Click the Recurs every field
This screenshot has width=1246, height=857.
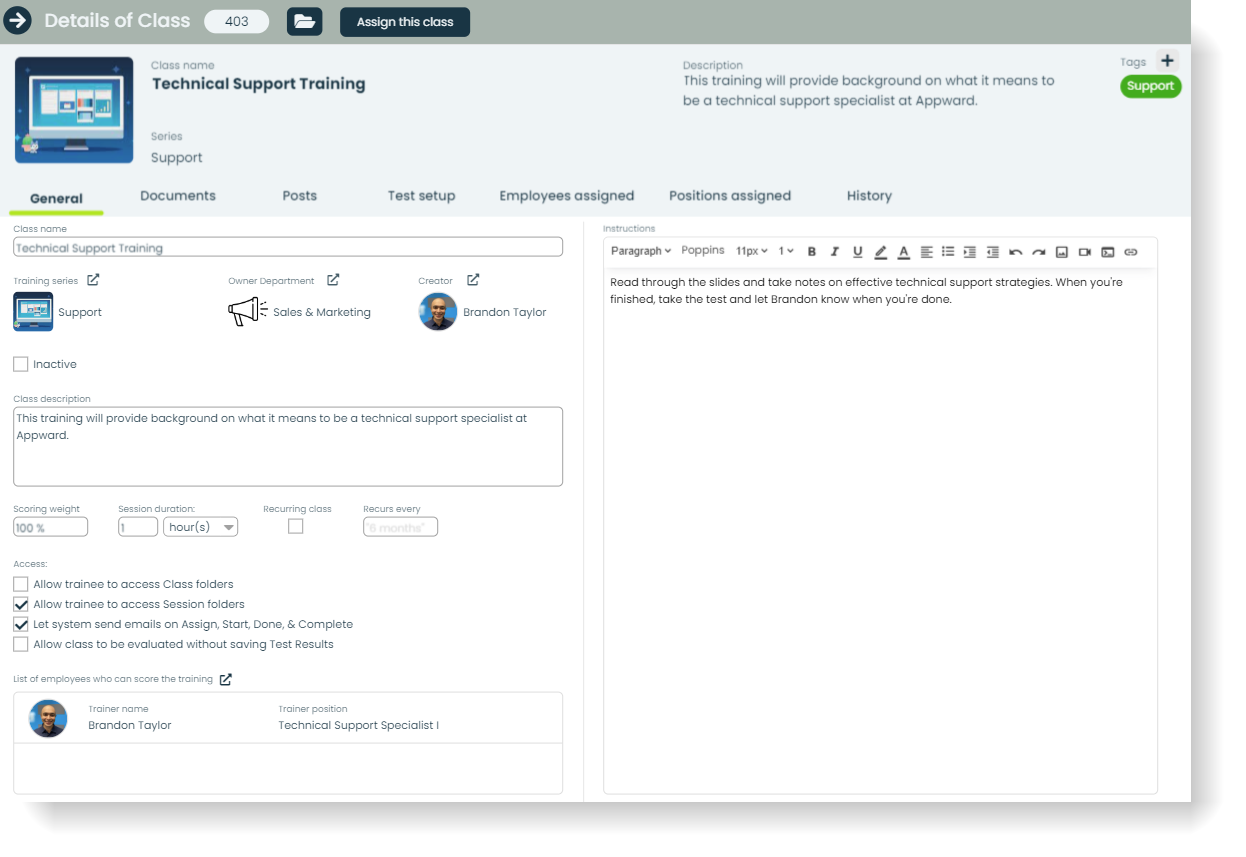click(400, 527)
